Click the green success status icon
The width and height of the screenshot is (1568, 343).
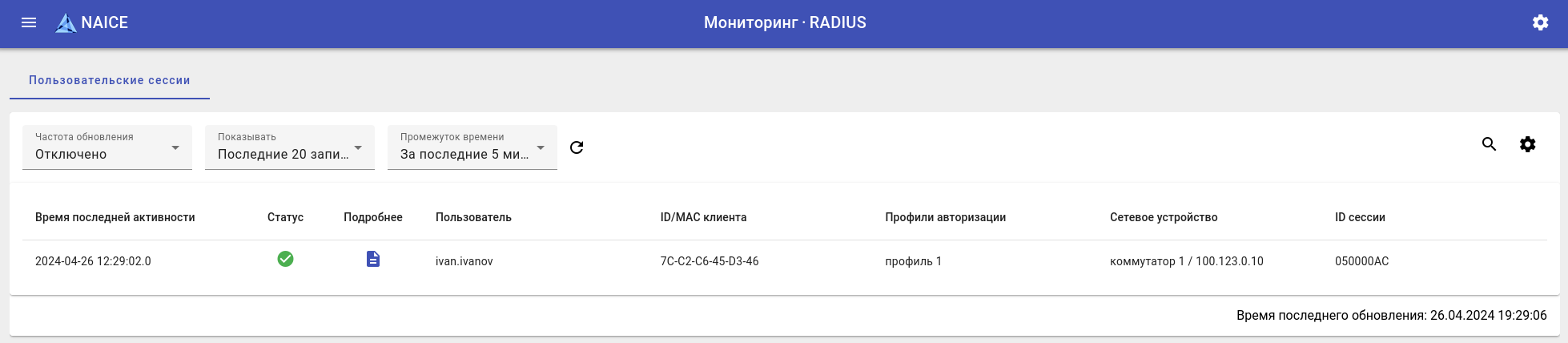click(285, 259)
